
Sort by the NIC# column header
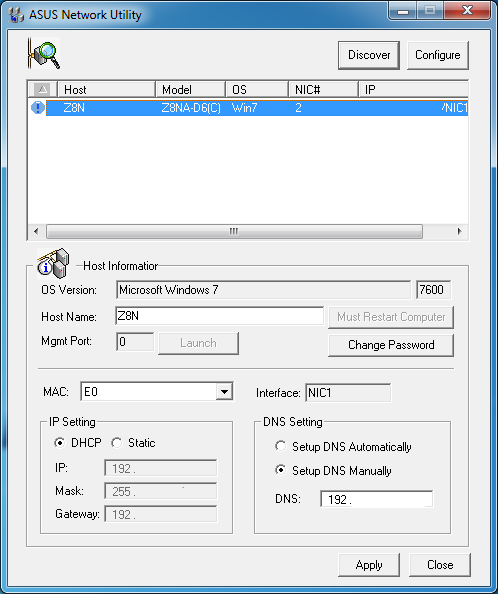point(323,89)
